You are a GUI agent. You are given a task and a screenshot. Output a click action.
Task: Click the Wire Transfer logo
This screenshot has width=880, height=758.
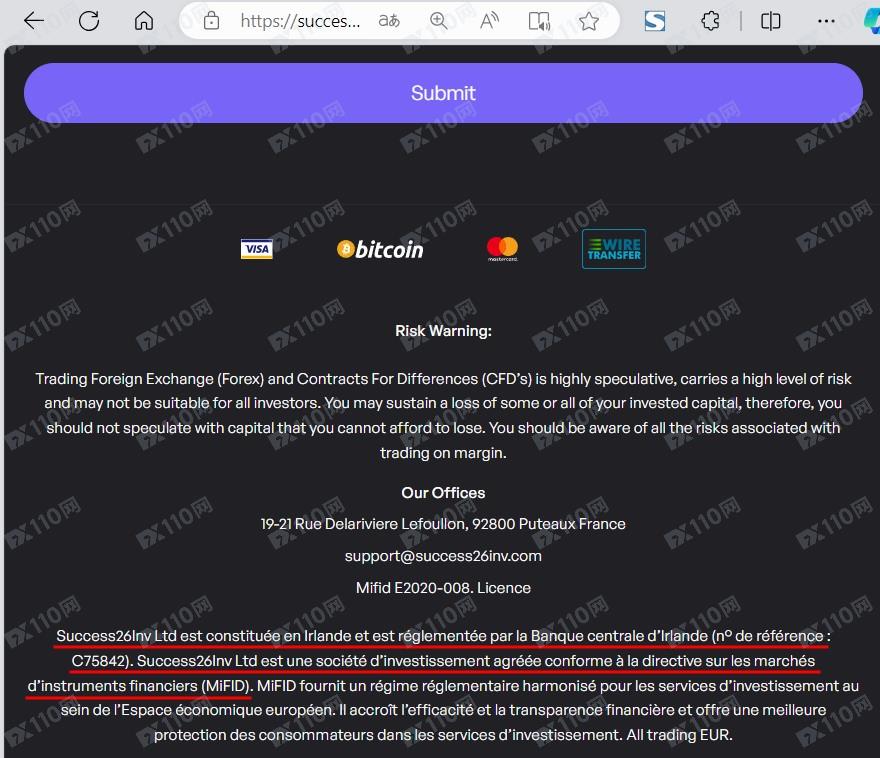pos(613,249)
